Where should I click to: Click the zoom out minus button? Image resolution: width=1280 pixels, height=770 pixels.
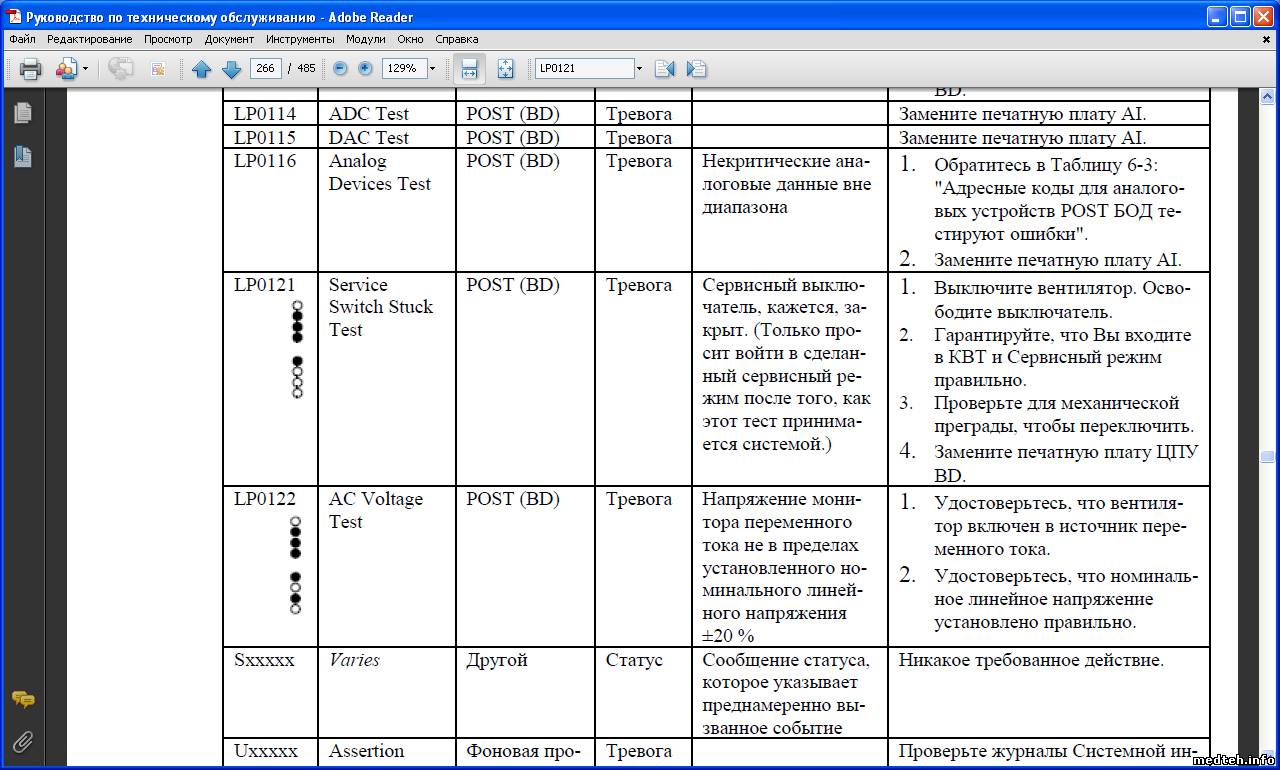[340, 69]
